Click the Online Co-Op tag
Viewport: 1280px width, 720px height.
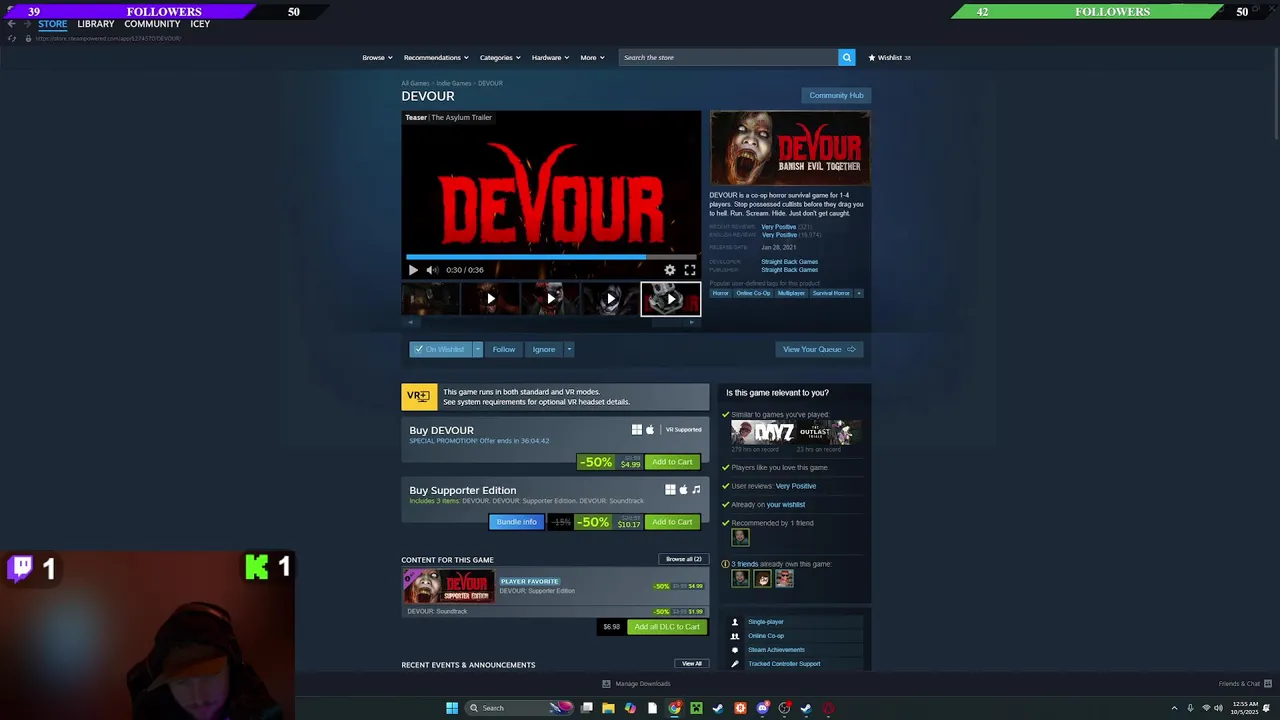[x=753, y=293]
